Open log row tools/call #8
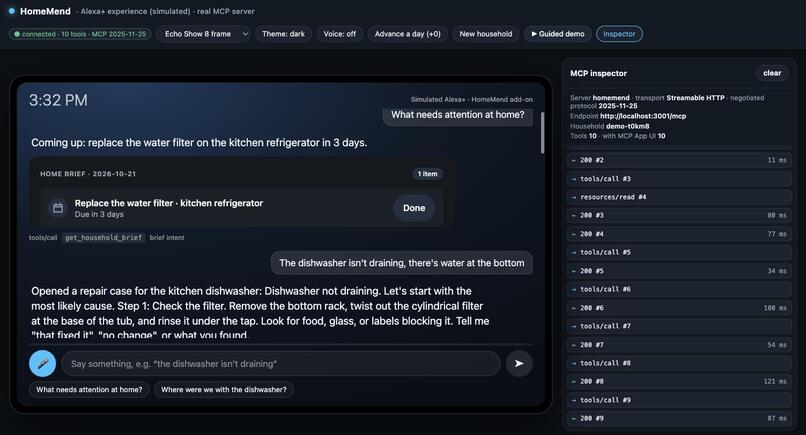Screen dimensions: 806x435 [679, 363]
